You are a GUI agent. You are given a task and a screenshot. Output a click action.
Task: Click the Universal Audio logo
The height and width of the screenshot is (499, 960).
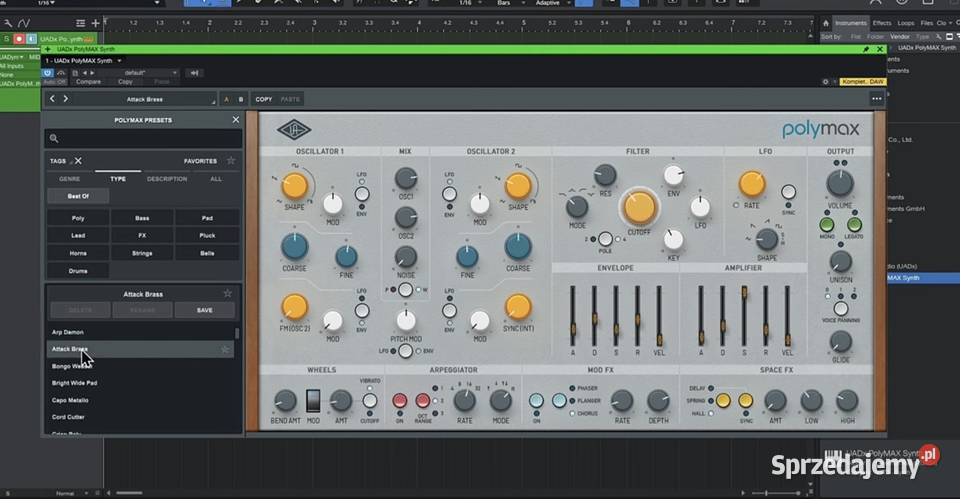click(x=294, y=130)
